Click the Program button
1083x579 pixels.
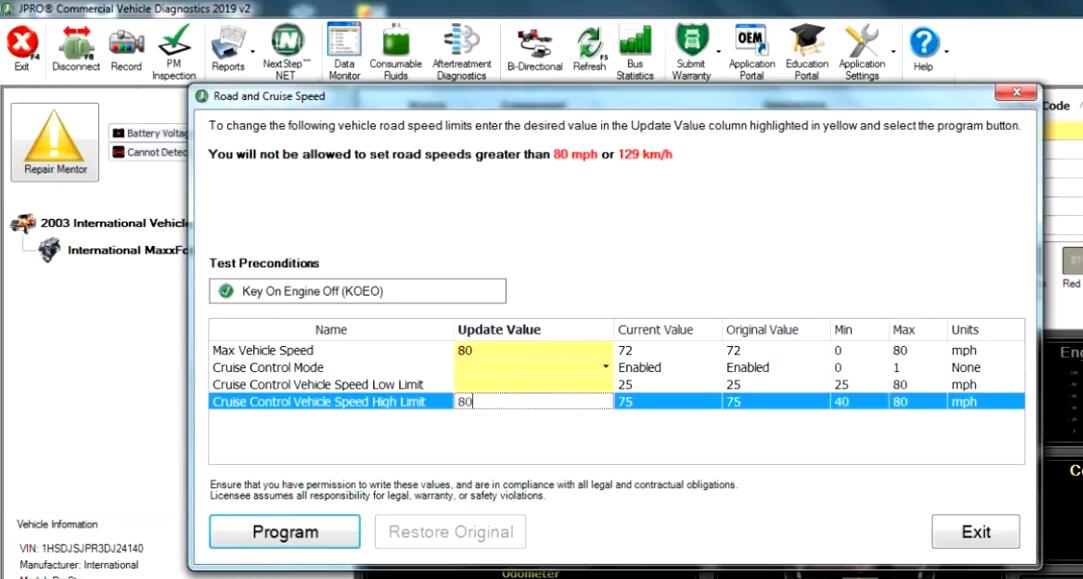(x=284, y=532)
